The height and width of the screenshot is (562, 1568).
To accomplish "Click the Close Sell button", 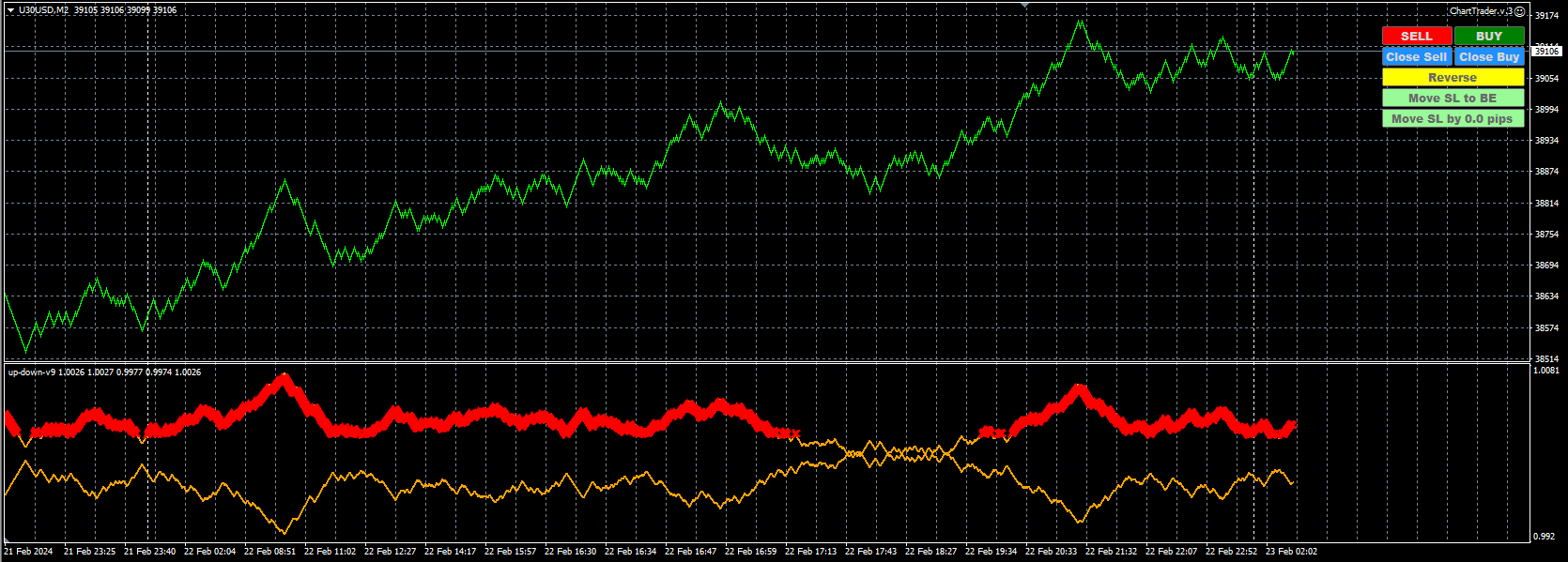I will pos(1417,56).
